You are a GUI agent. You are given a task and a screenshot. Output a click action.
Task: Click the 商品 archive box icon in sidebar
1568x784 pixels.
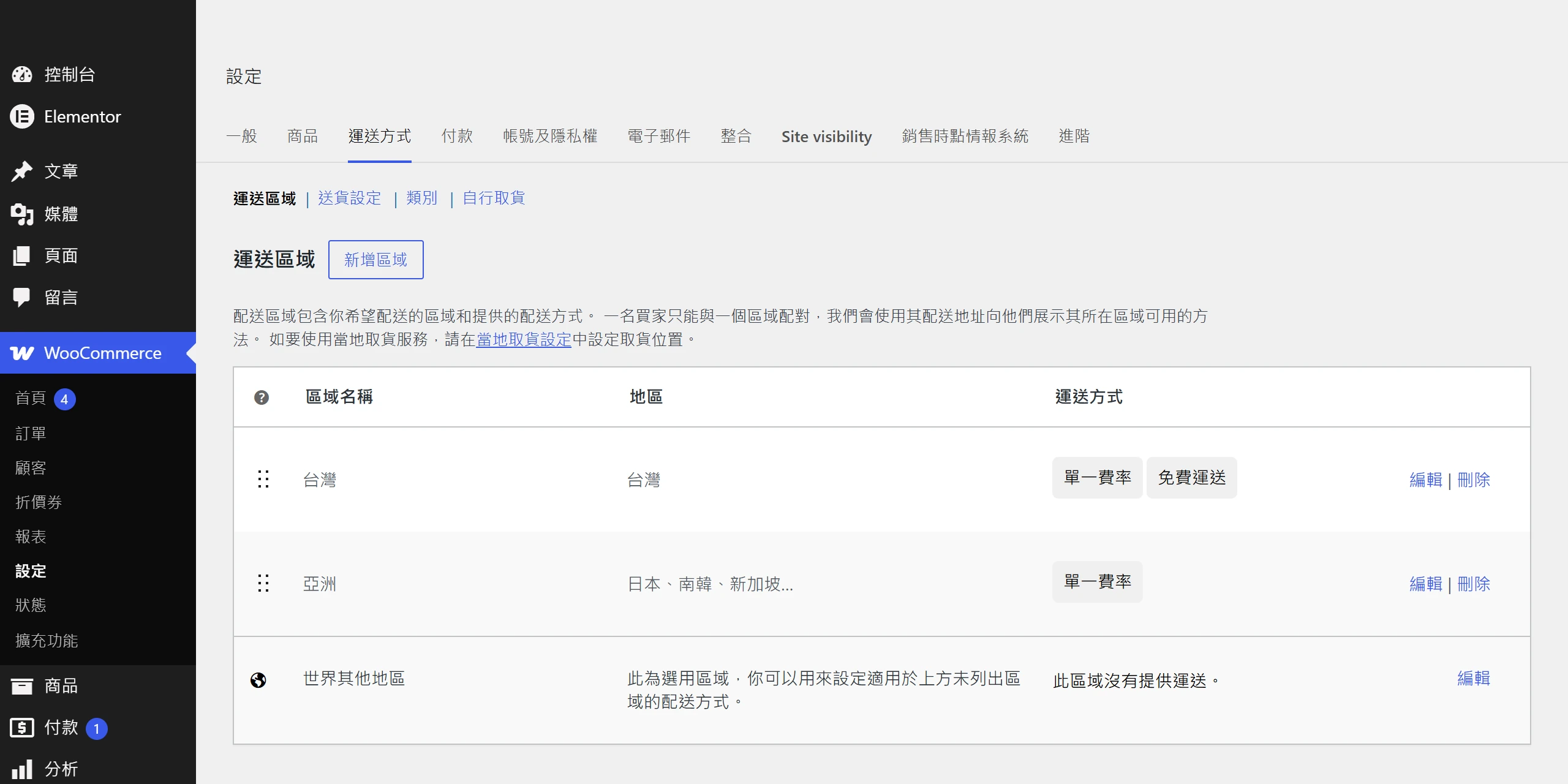22,686
